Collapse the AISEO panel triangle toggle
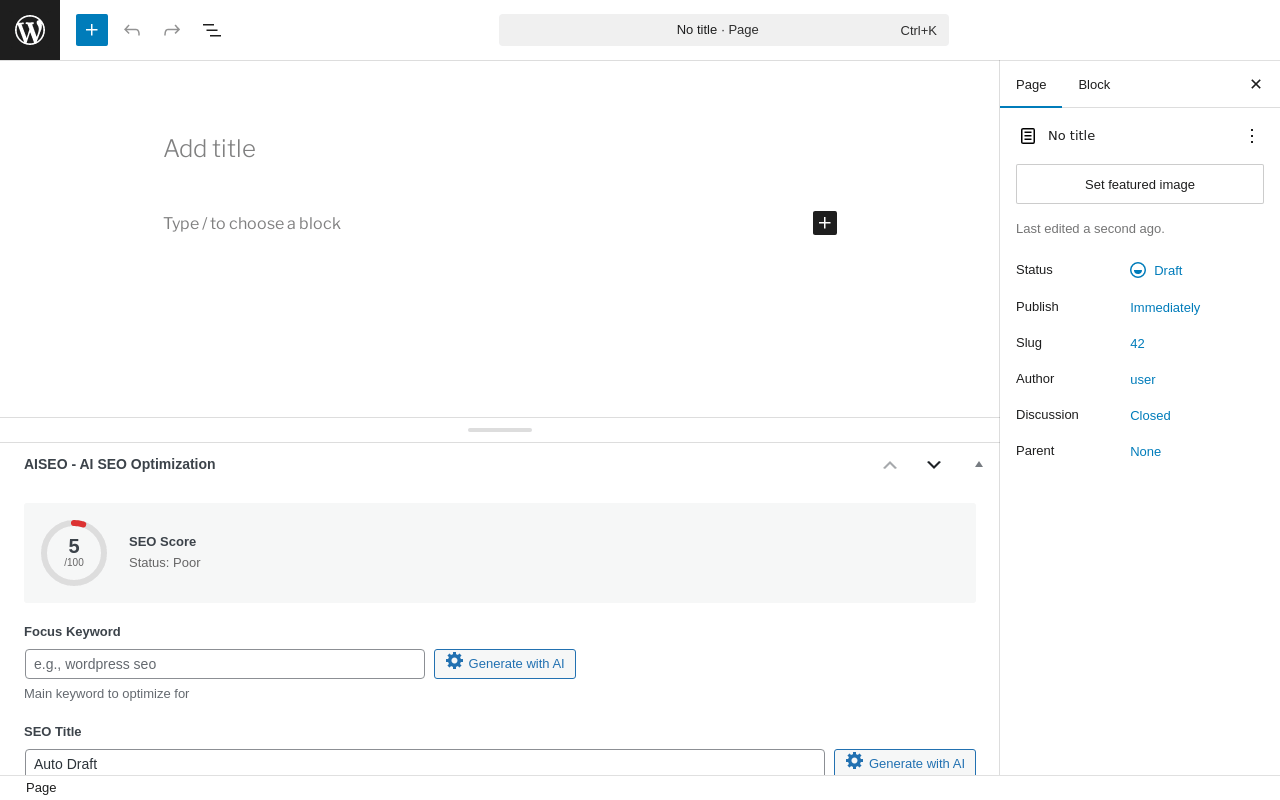The height and width of the screenshot is (800, 1280). (979, 464)
